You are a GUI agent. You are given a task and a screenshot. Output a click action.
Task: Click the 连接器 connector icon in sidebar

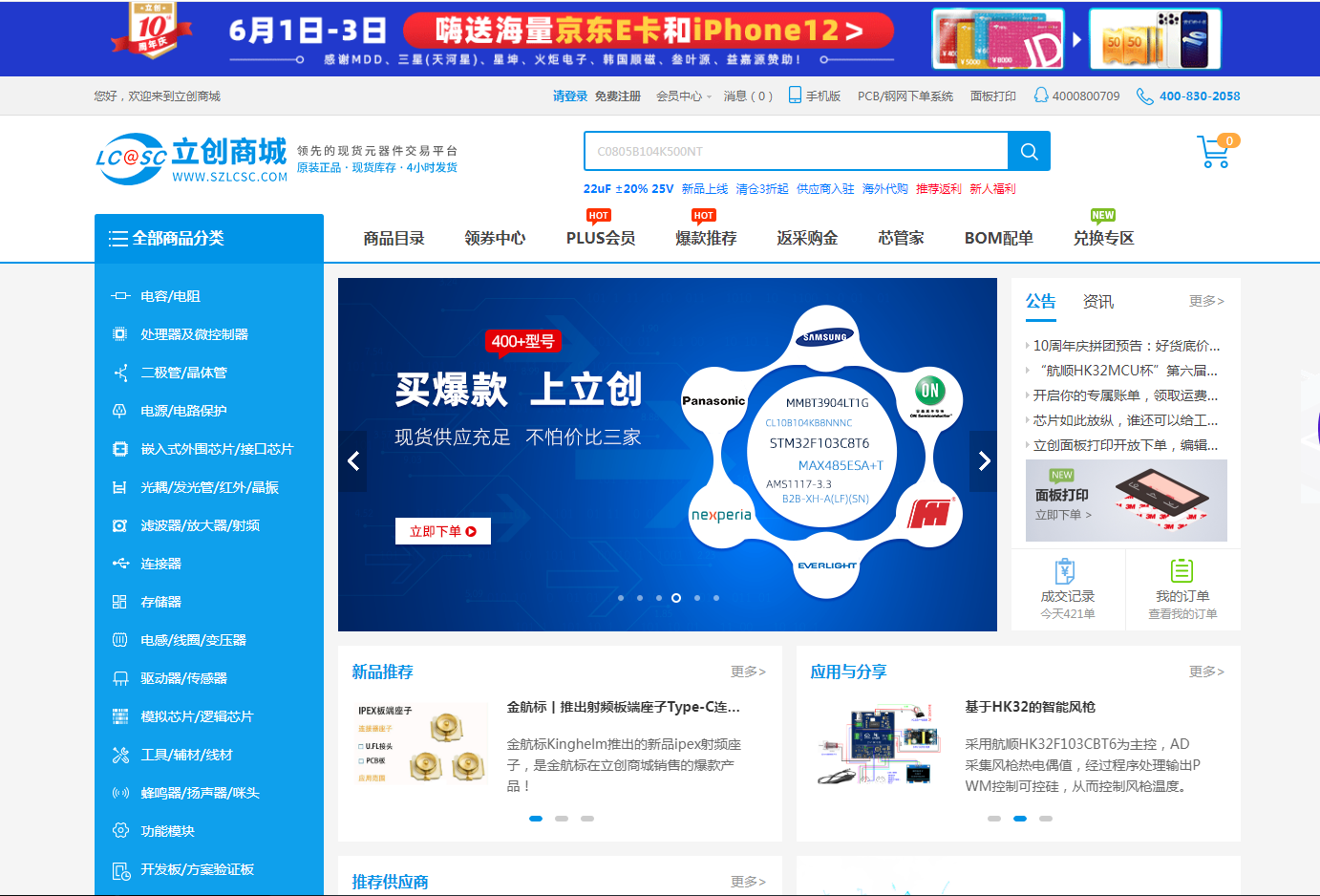pos(120,564)
